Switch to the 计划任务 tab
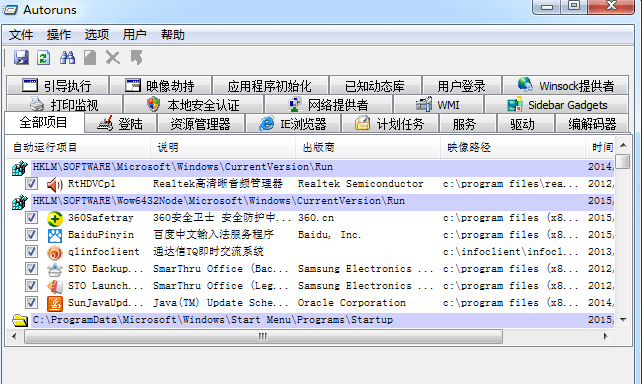The image size is (642, 384). tap(389, 124)
